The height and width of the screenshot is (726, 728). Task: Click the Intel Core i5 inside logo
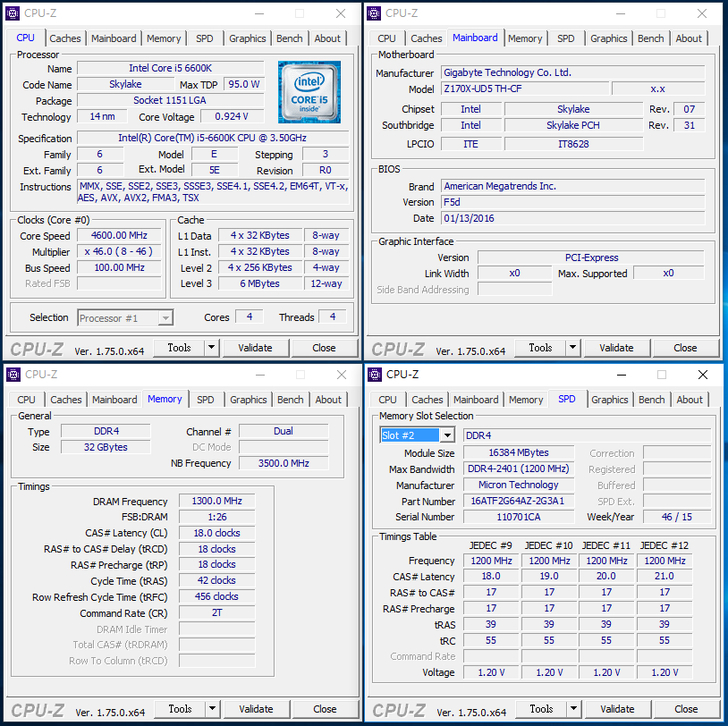[x=309, y=92]
